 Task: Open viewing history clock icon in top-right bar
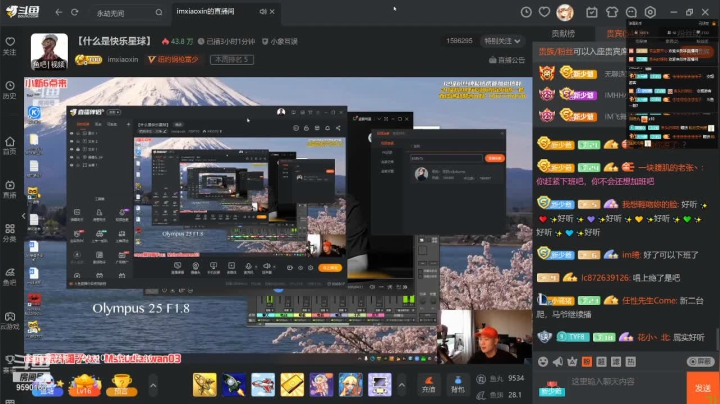[x=526, y=12]
